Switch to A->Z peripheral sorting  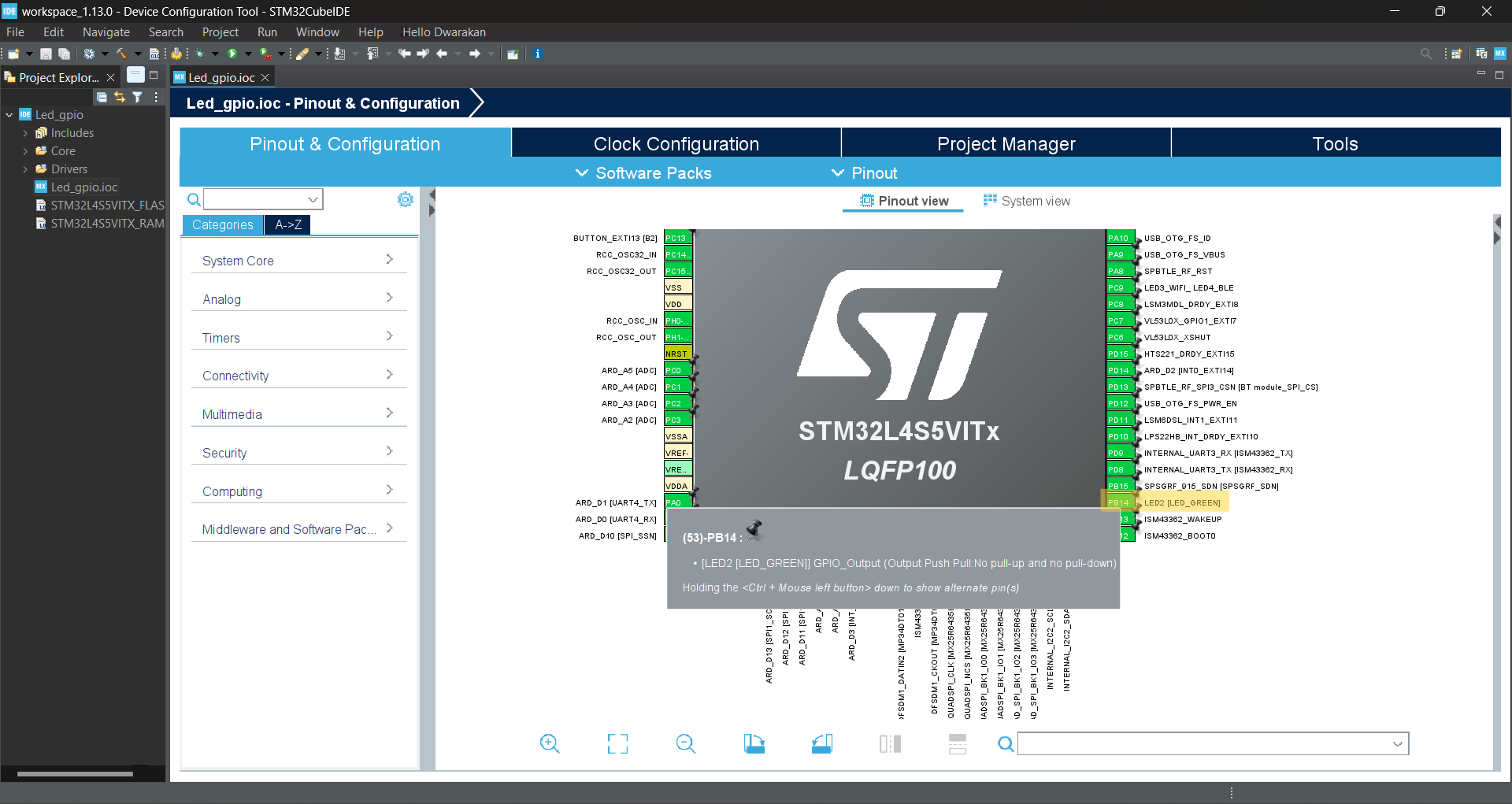[x=287, y=225]
